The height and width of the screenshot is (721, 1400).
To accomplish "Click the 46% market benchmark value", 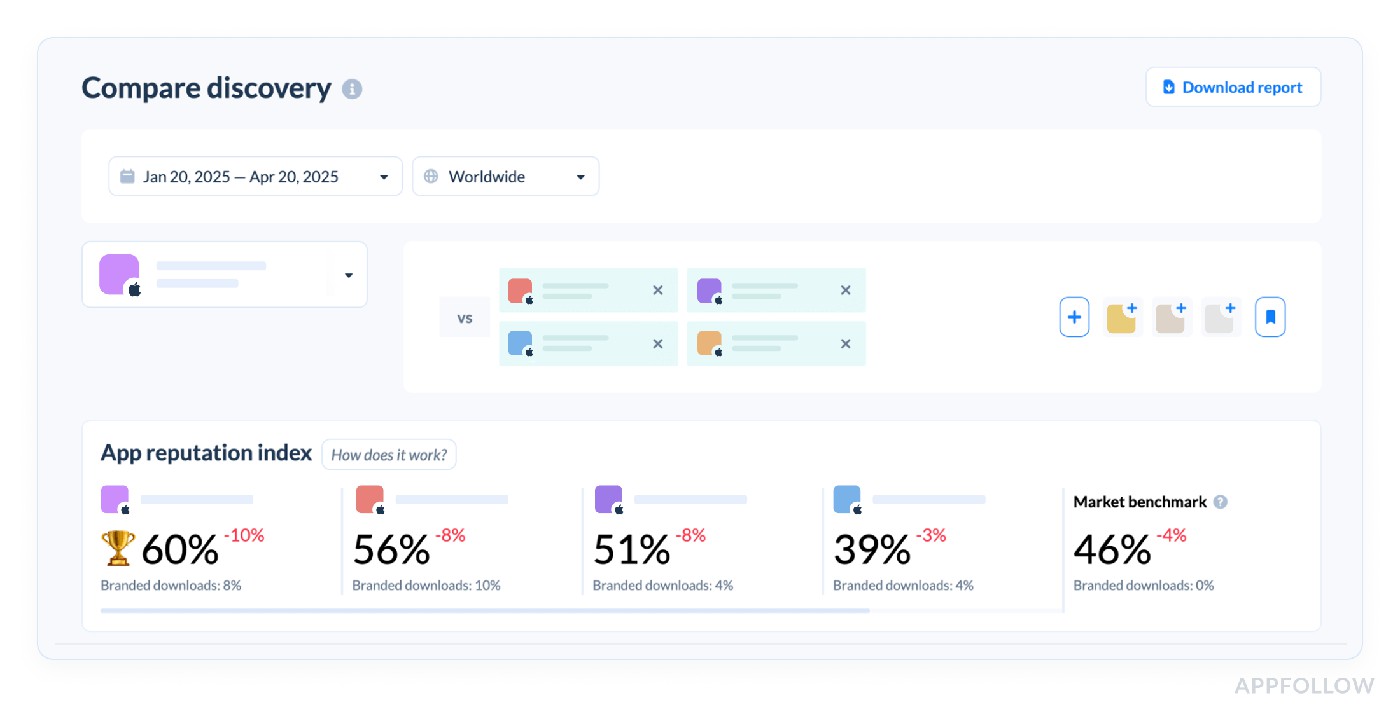I will pyautogui.click(x=1112, y=549).
